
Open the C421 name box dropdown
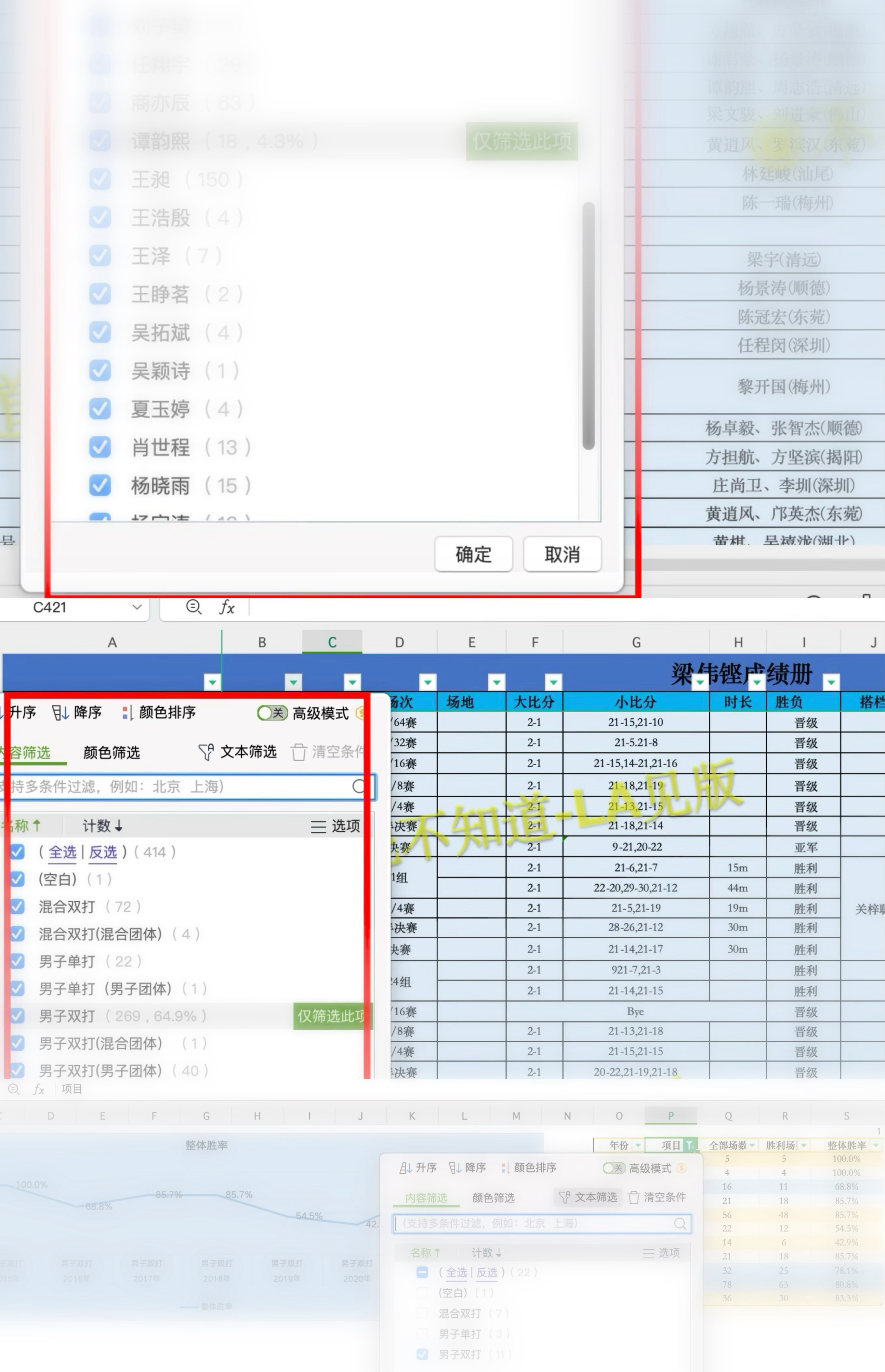(x=137, y=607)
